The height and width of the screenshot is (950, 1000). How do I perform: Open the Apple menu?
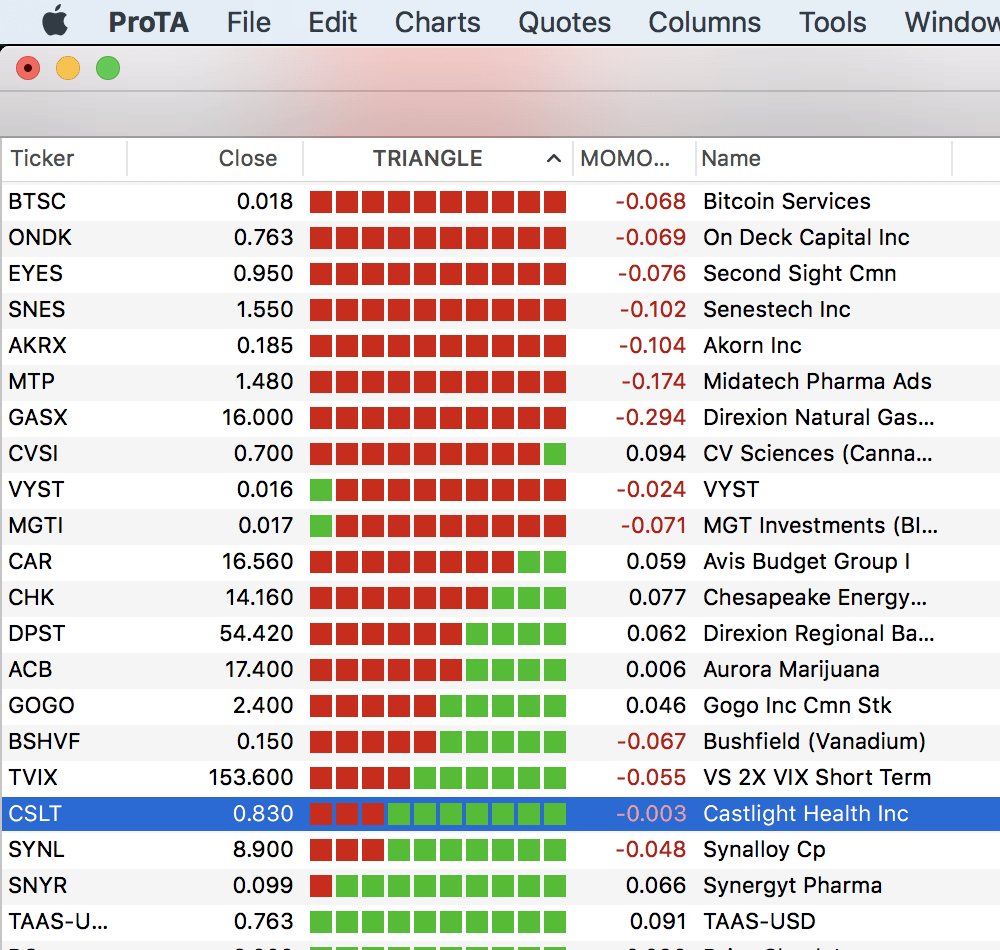tap(54, 21)
